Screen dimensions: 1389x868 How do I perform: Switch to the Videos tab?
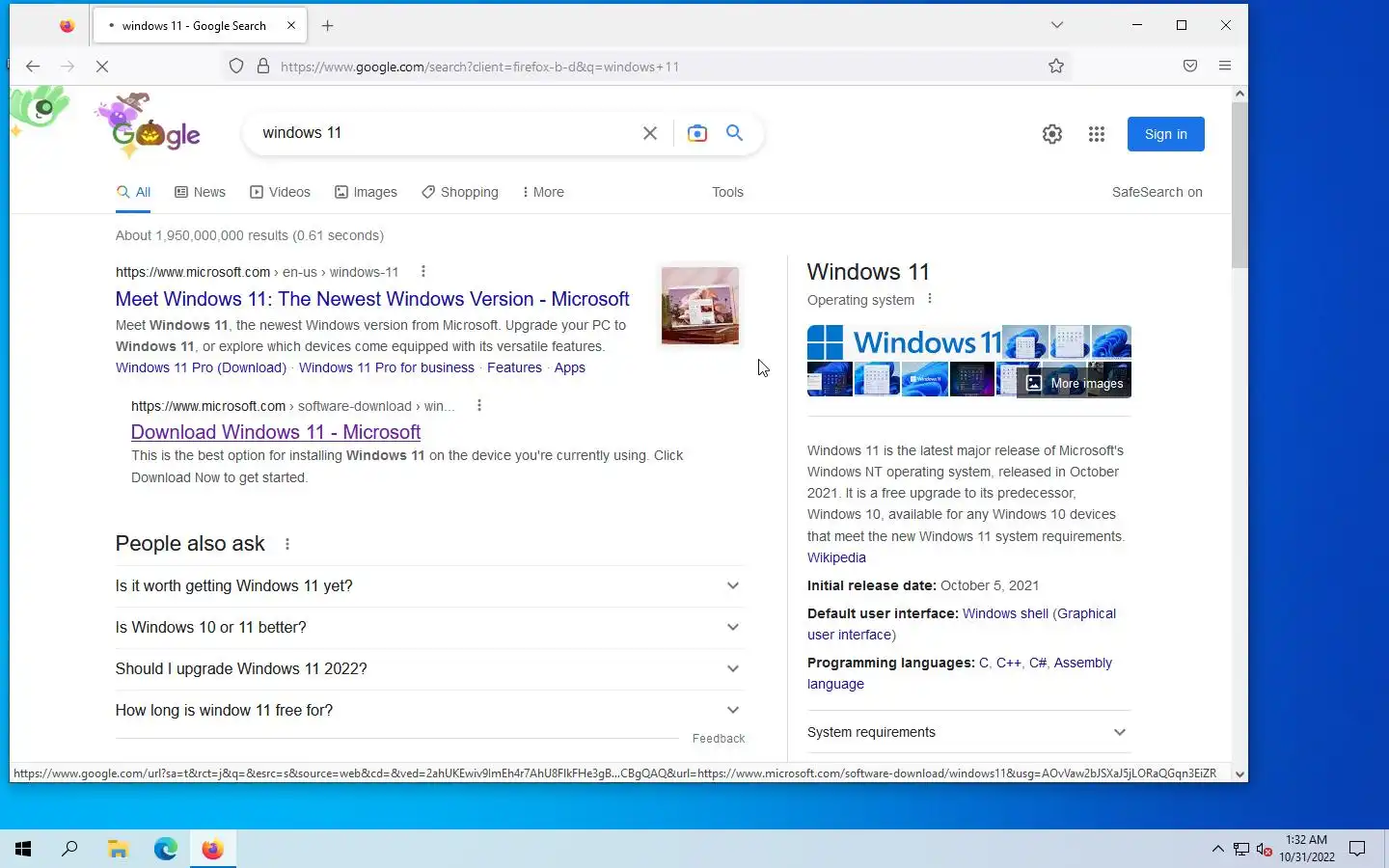tap(280, 192)
